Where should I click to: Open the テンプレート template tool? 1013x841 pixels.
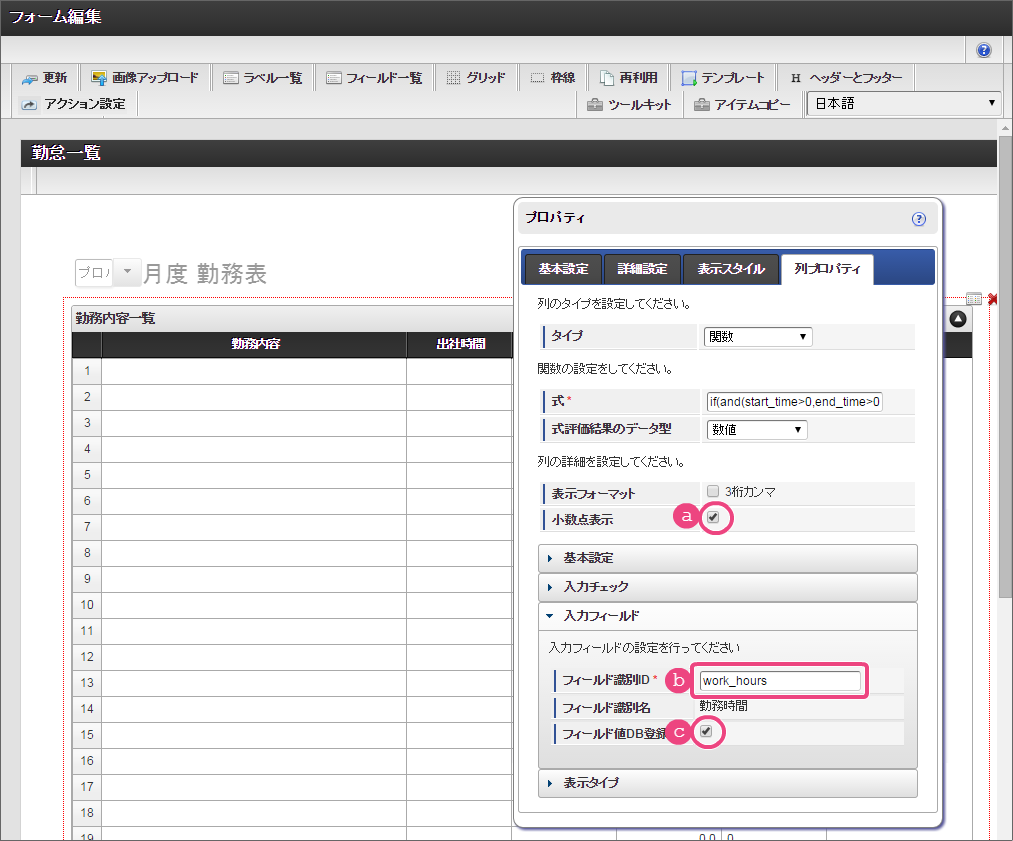point(723,78)
